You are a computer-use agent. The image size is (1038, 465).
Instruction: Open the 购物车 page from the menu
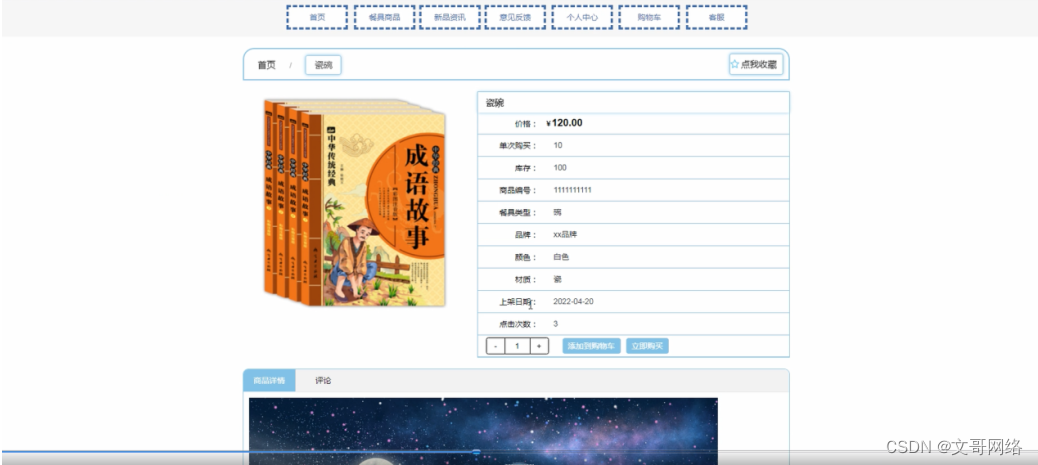tap(649, 17)
